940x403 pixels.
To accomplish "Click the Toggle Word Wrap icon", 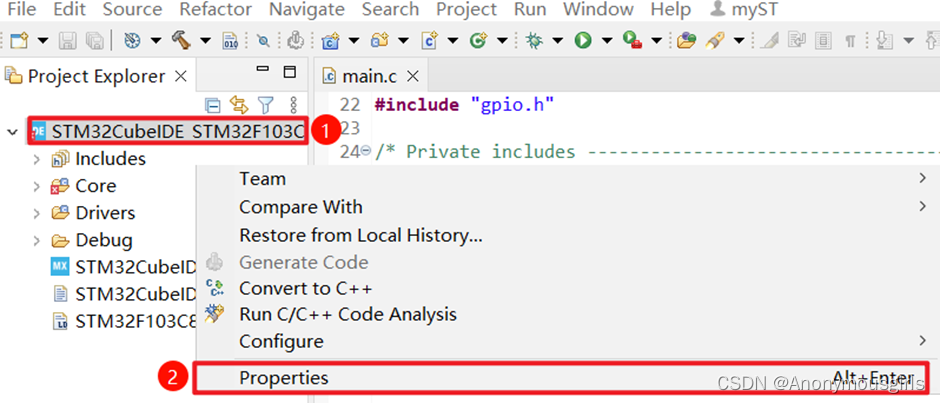I will [x=797, y=40].
